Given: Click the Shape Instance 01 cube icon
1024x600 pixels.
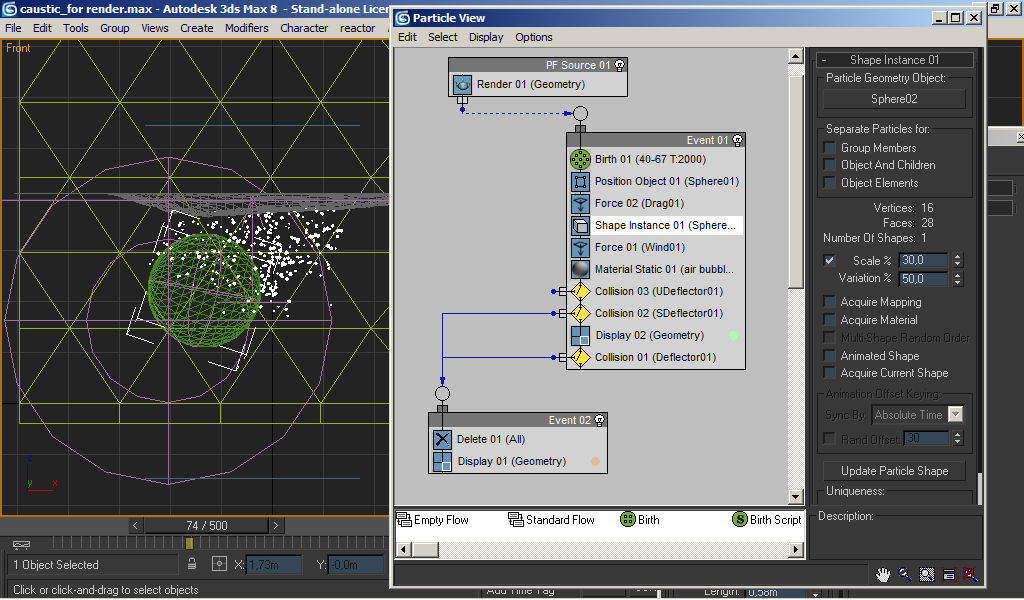Looking at the screenshot, I should pyautogui.click(x=580, y=225).
